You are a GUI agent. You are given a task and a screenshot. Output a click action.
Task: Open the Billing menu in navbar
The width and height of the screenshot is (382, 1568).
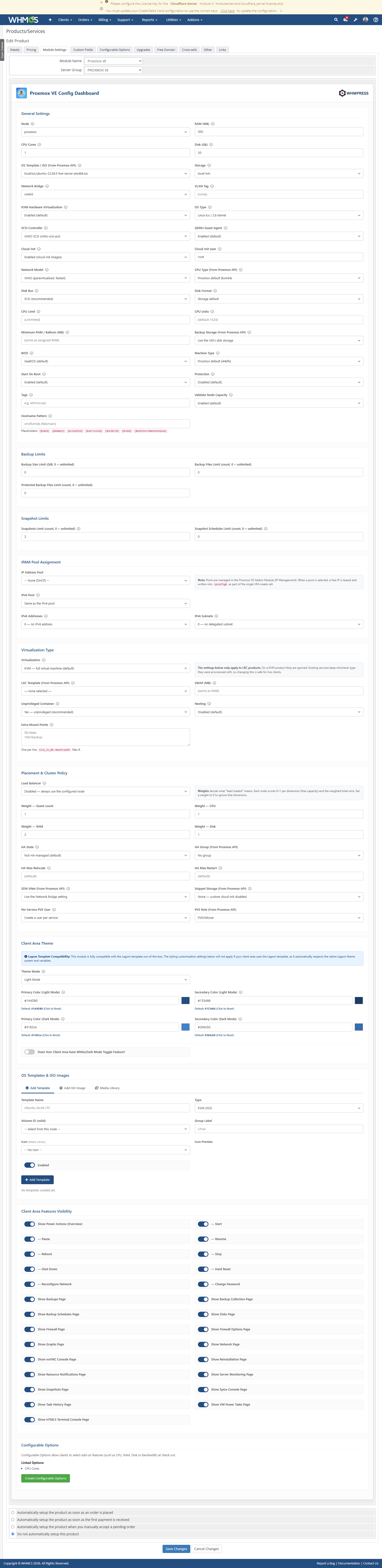(105, 20)
